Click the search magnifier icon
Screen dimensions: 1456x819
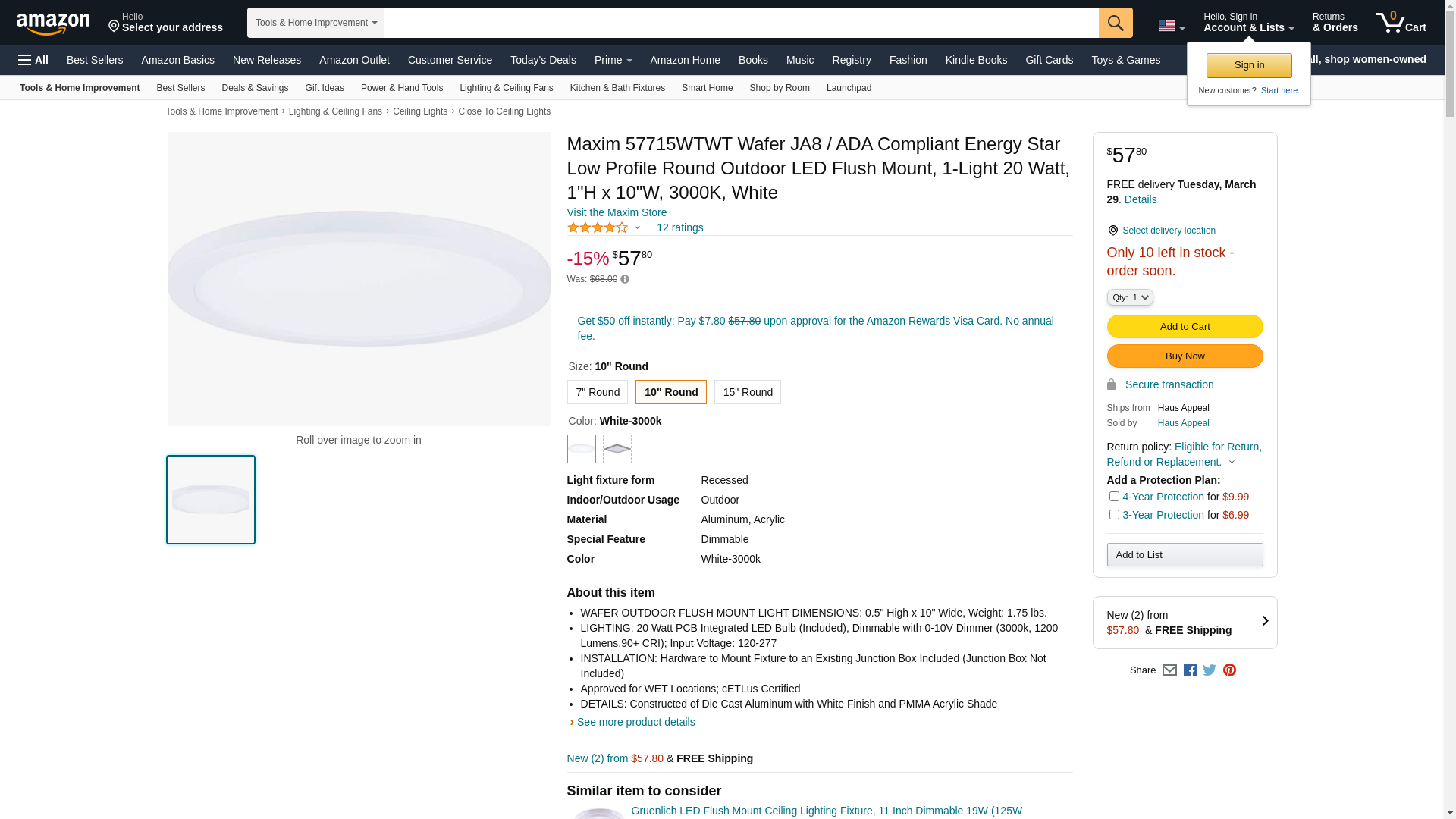pos(1115,23)
